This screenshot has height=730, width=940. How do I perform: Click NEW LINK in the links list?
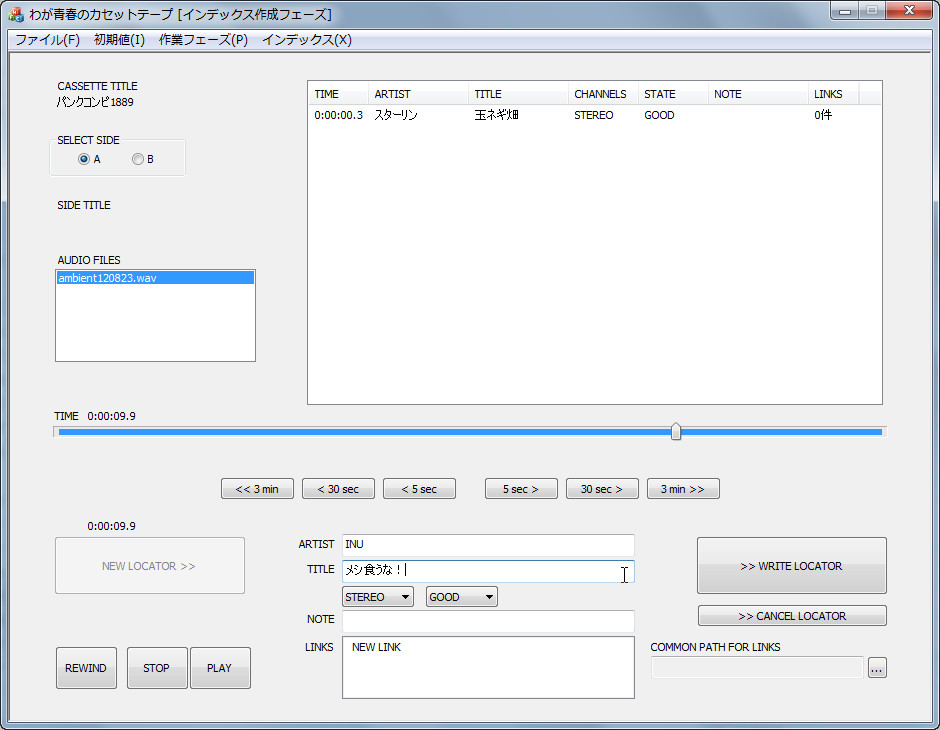coord(376,647)
